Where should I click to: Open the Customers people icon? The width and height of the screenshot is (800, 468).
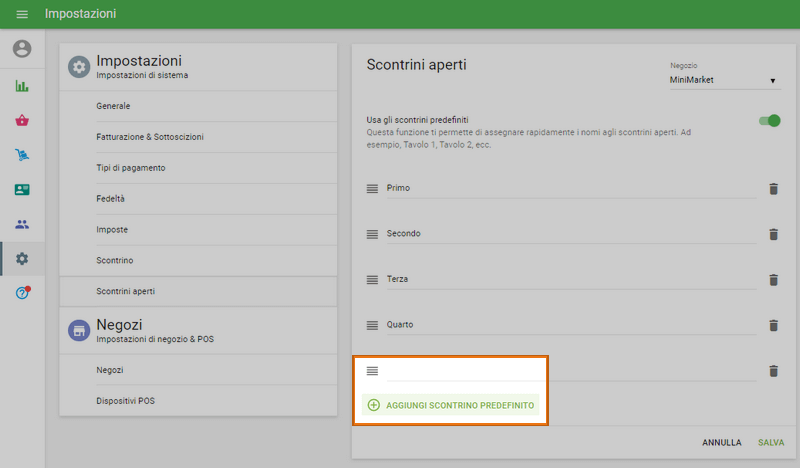point(22,224)
